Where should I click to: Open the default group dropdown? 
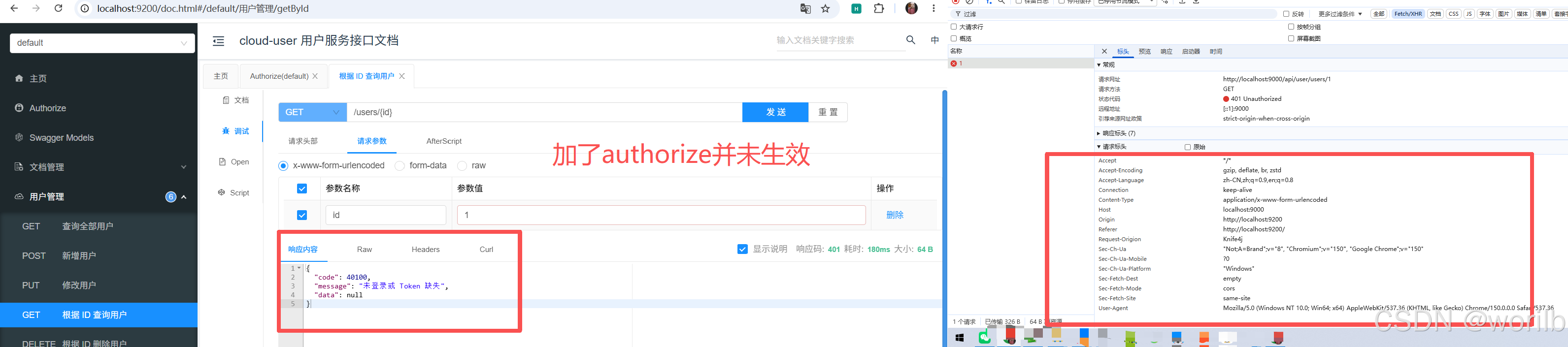click(102, 43)
